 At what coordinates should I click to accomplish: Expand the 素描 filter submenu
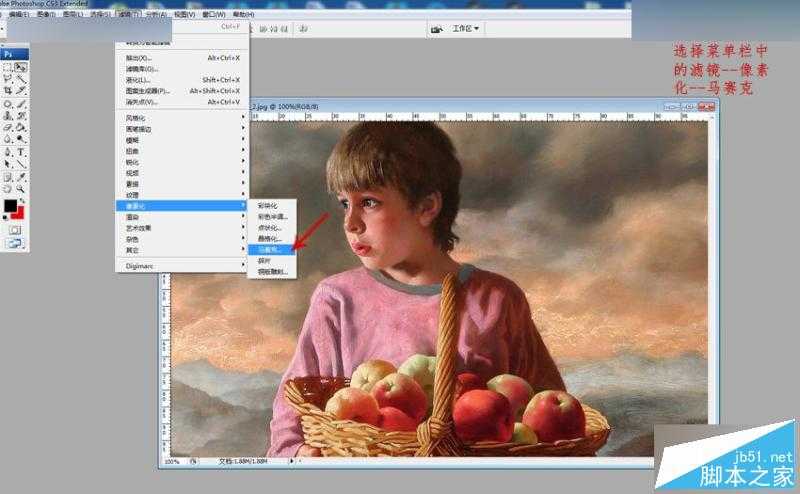pos(182,184)
